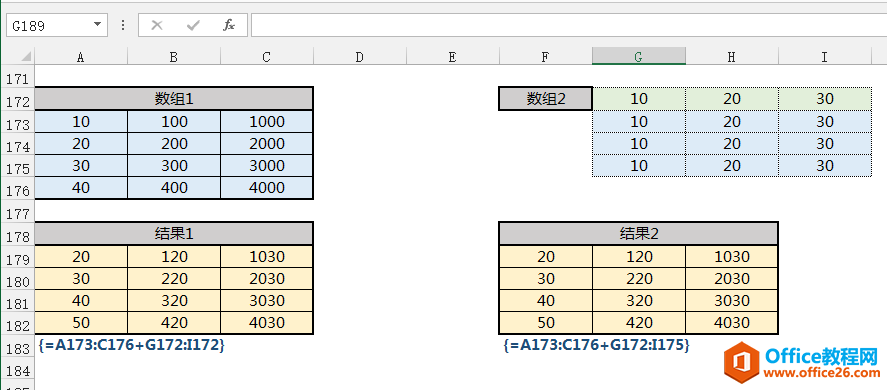Click the Cancel X formula icon
Image resolution: width=887 pixels, height=390 pixels.
157,25
